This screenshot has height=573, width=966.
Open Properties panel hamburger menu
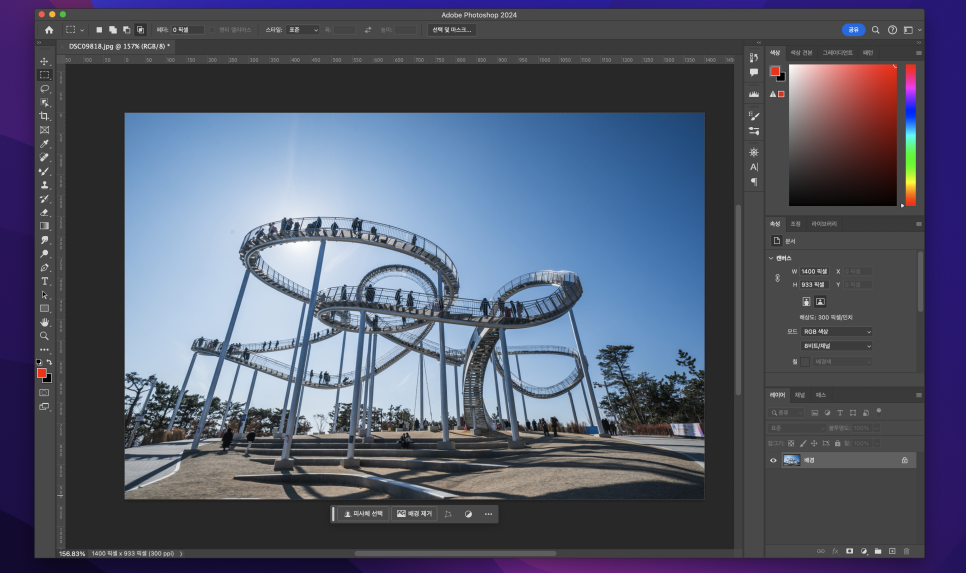point(919,224)
